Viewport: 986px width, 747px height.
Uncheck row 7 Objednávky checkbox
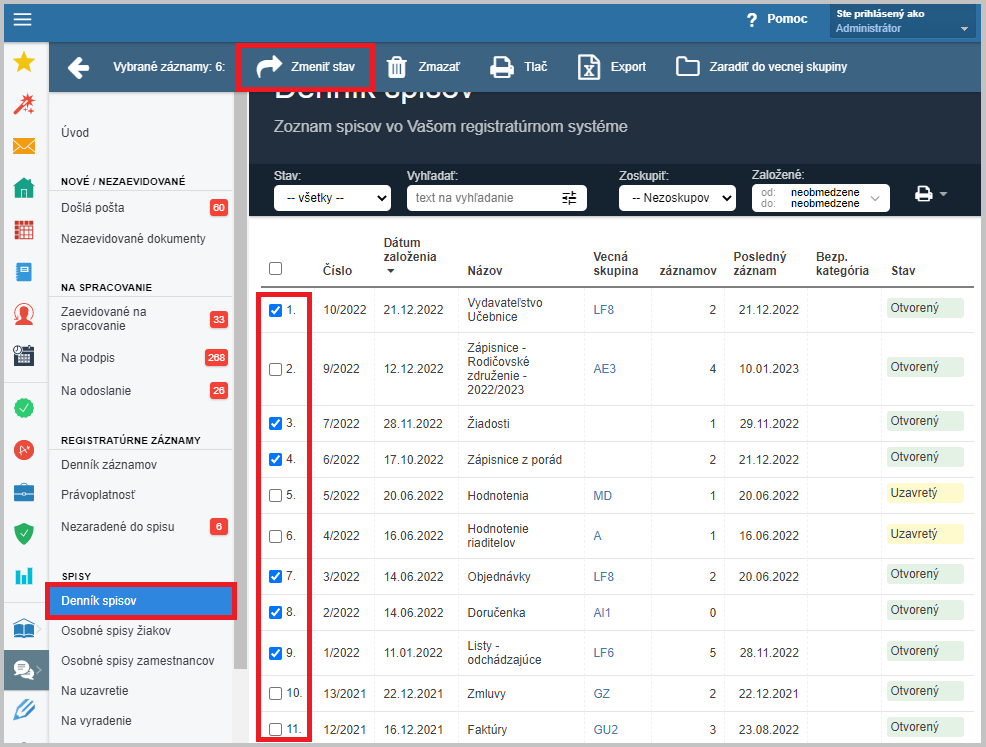pos(275,577)
